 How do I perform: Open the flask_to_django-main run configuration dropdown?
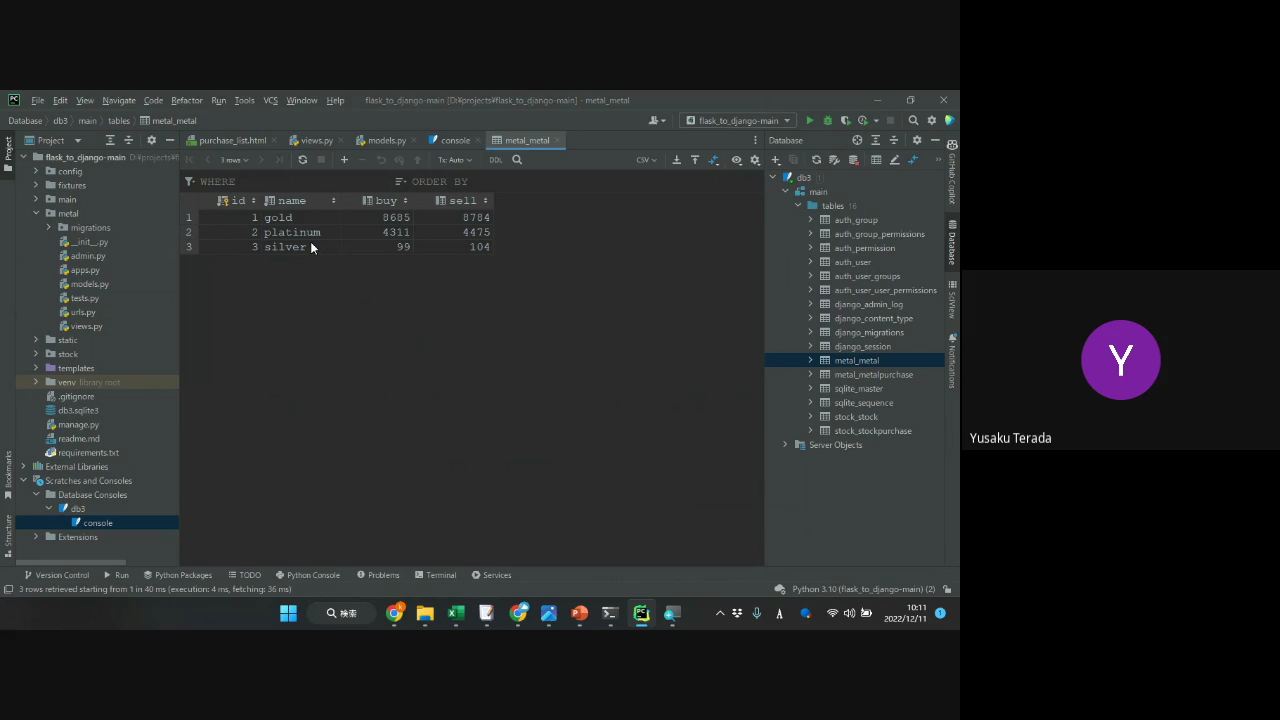pyautogui.click(x=738, y=121)
